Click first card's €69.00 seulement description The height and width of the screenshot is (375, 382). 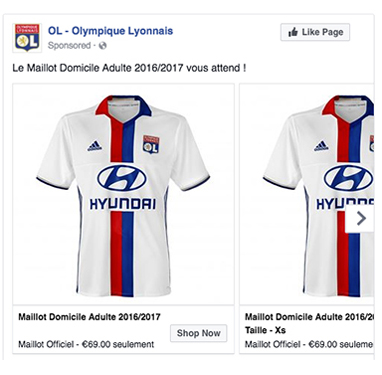pos(86,344)
